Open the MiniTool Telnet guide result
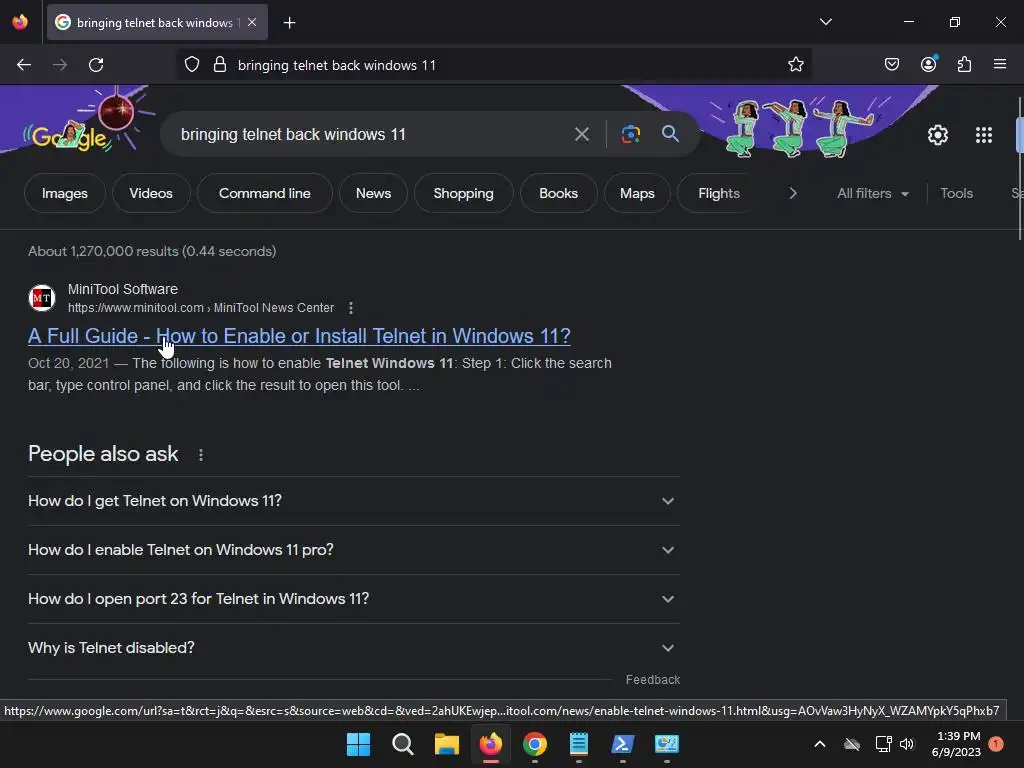 pos(299,336)
